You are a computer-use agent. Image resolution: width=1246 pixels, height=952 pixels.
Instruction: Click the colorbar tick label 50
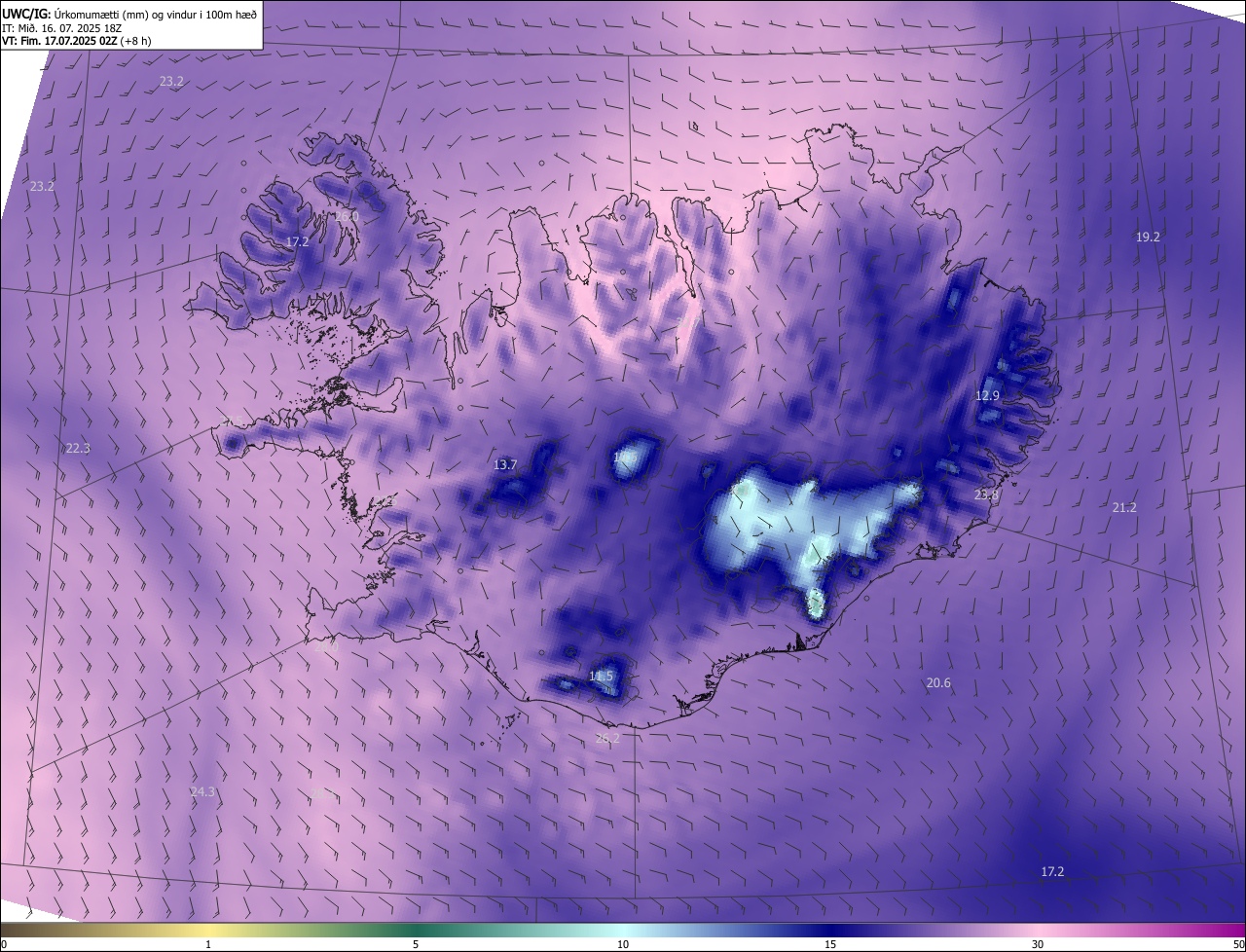(x=1237, y=944)
